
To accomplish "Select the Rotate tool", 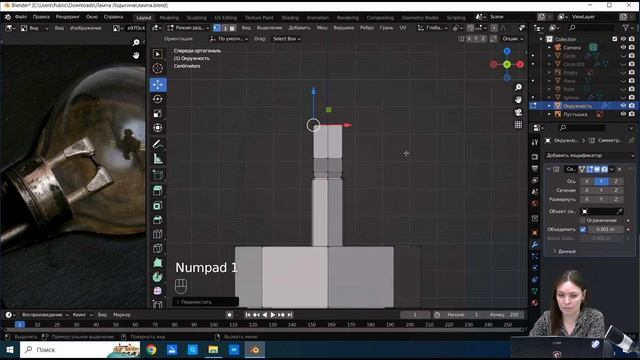I will click(158, 99).
